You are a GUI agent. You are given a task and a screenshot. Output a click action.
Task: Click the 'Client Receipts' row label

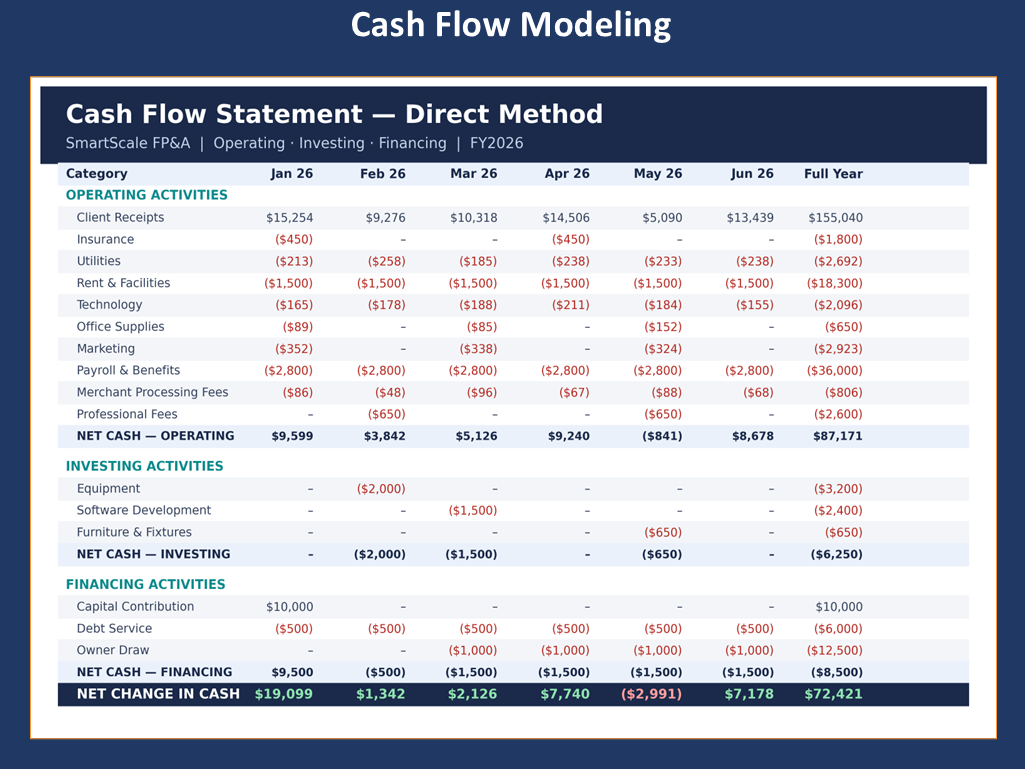[x=120, y=218]
